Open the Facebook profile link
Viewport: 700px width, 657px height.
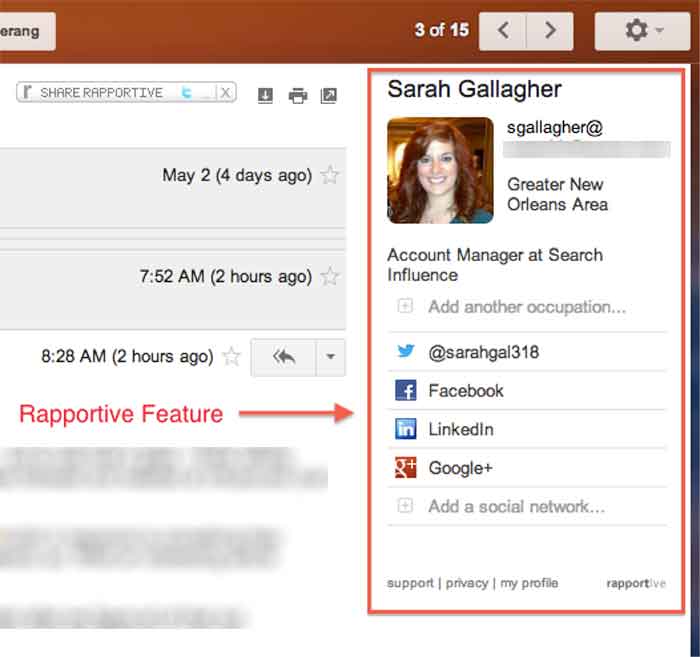465,391
